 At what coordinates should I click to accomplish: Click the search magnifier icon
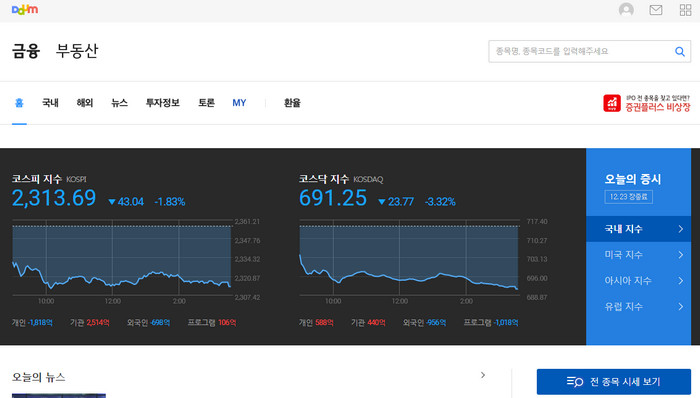coord(679,51)
